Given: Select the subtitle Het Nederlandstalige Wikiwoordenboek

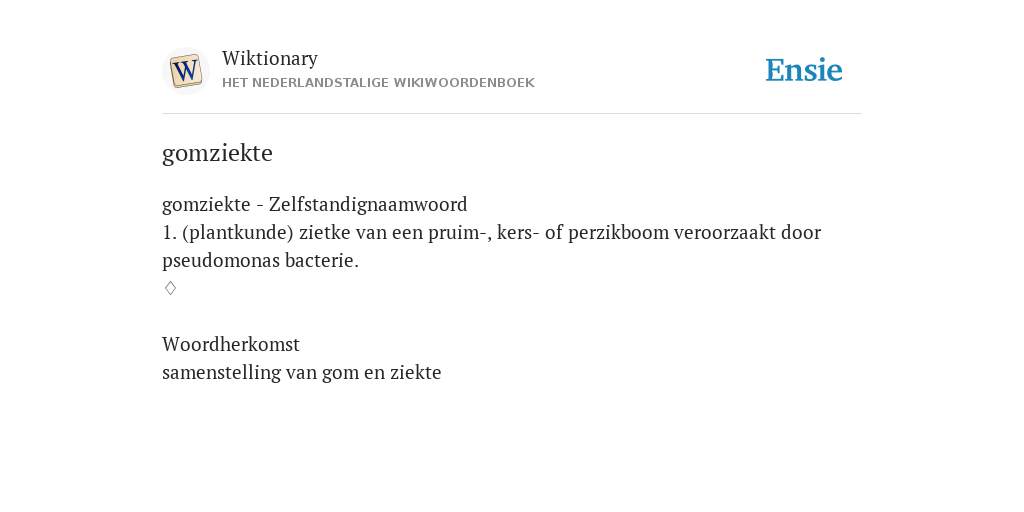Looking at the screenshot, I should click(x=378, y=83).
